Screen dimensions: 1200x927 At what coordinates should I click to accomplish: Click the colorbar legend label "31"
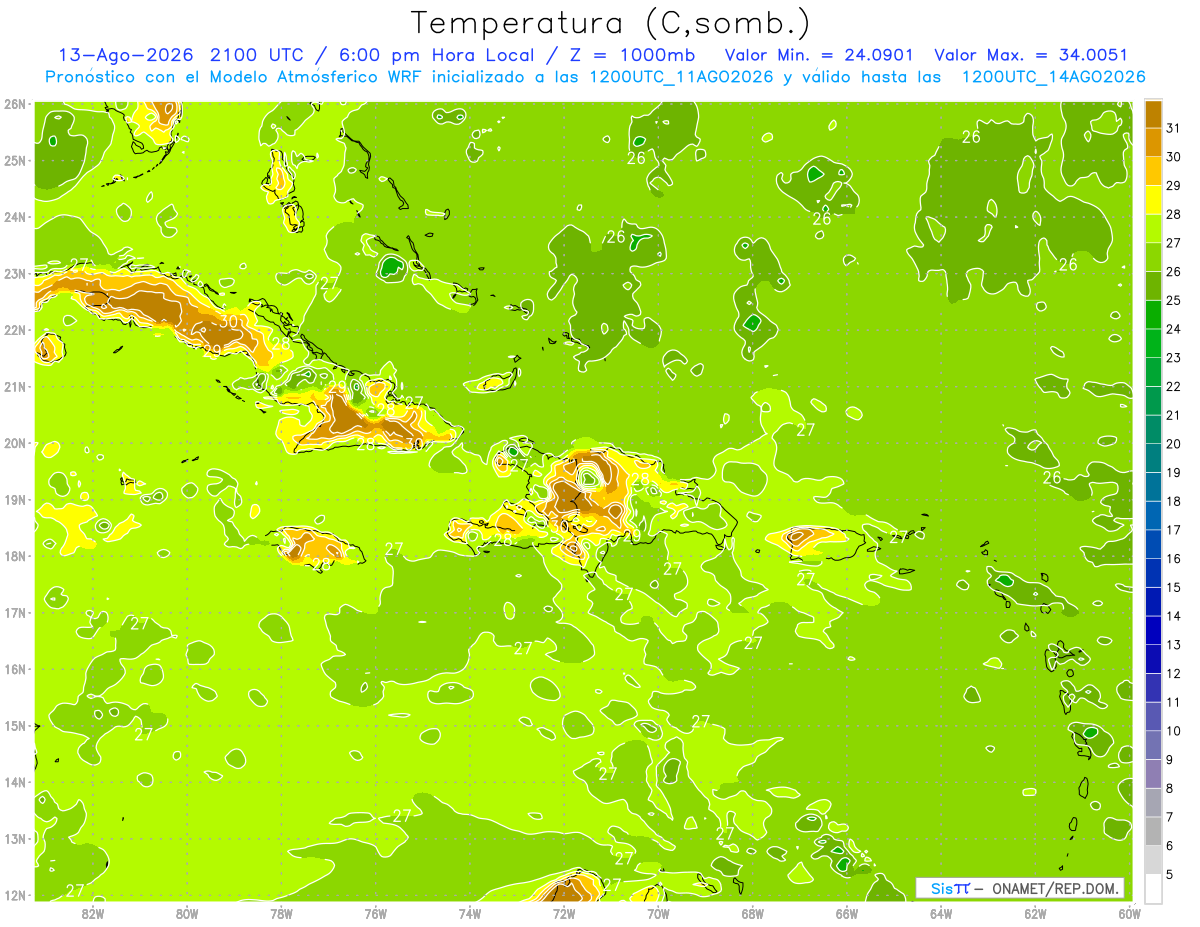tap(1174, 128)
